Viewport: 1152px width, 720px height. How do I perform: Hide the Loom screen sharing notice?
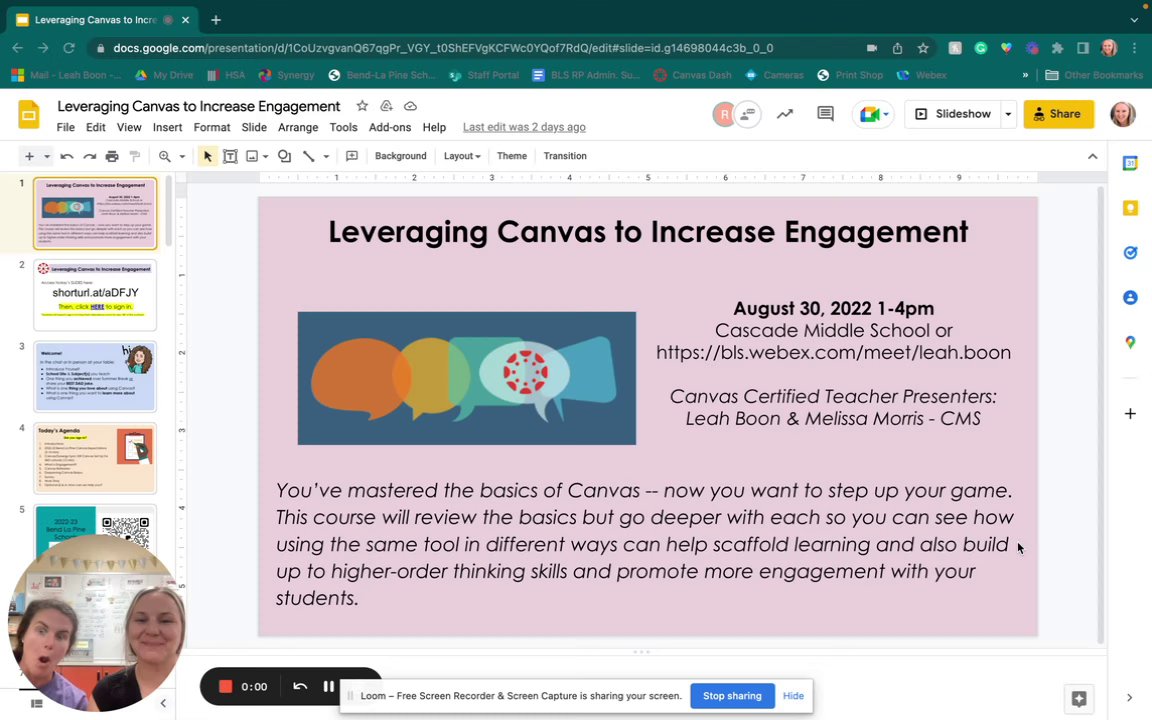(793, 696)
